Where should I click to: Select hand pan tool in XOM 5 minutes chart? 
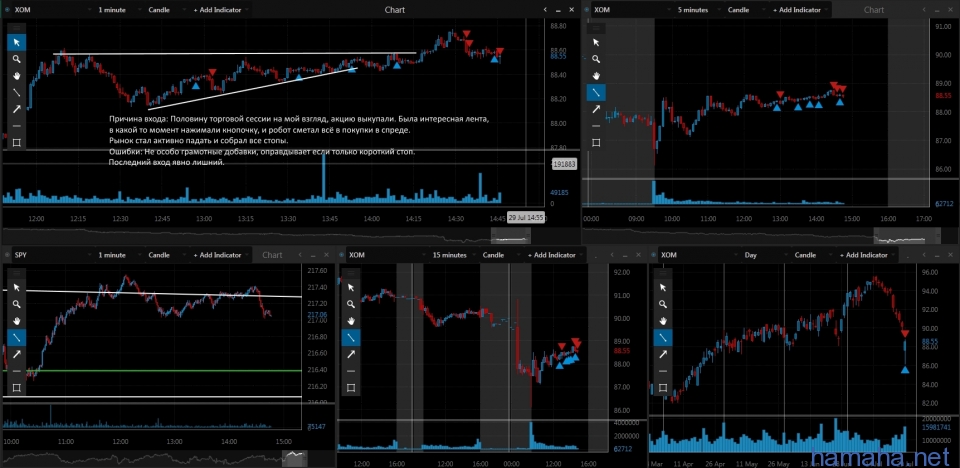(596, 75)
